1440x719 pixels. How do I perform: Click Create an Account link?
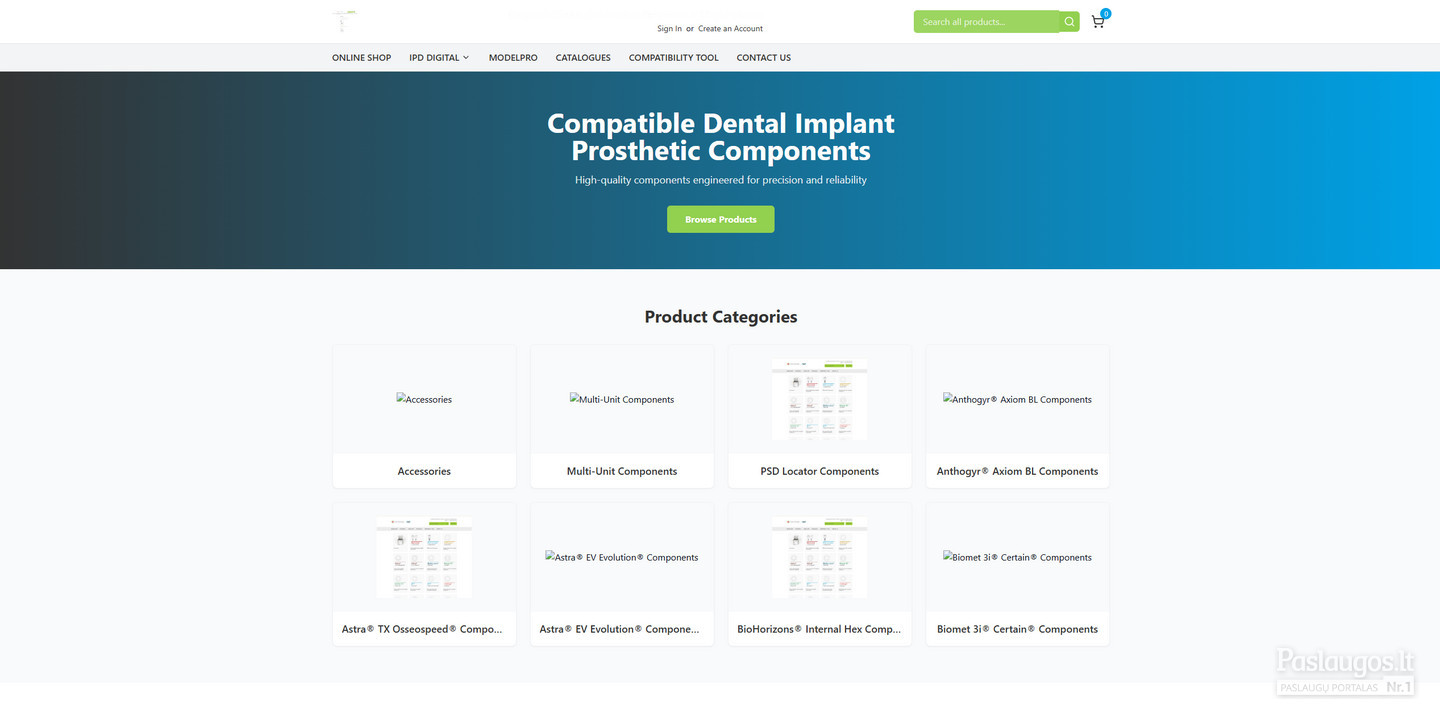pyautogui.click(x=730, y=29)
